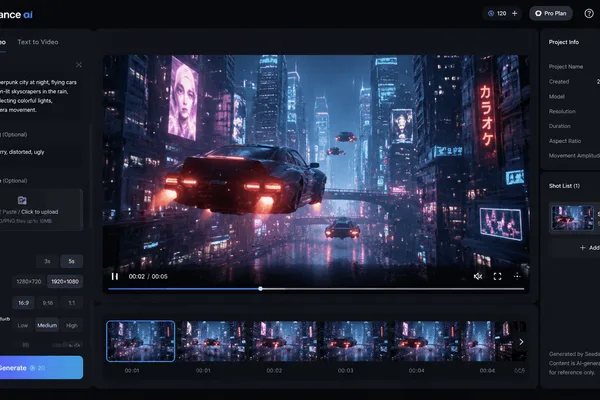The height and width of the screenshot is (400, 600).
Task: Select the 16:9 aspect ratio
Action: click(x=23, y=303)
